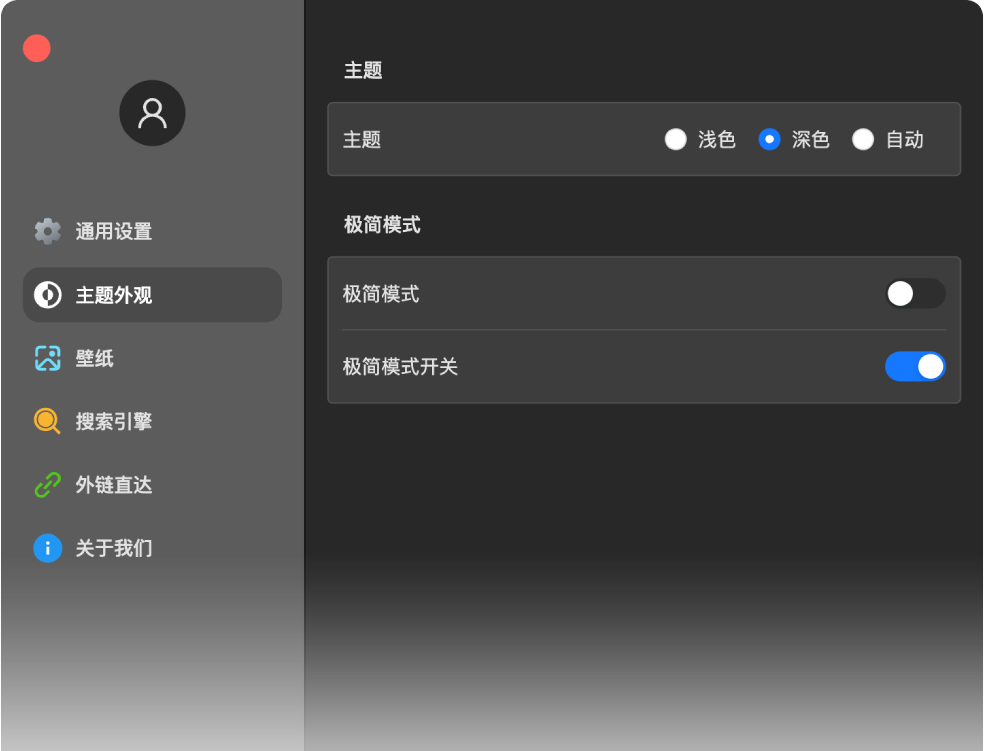Close the settings window with red button
984x751 pixels.
point(37,48)
